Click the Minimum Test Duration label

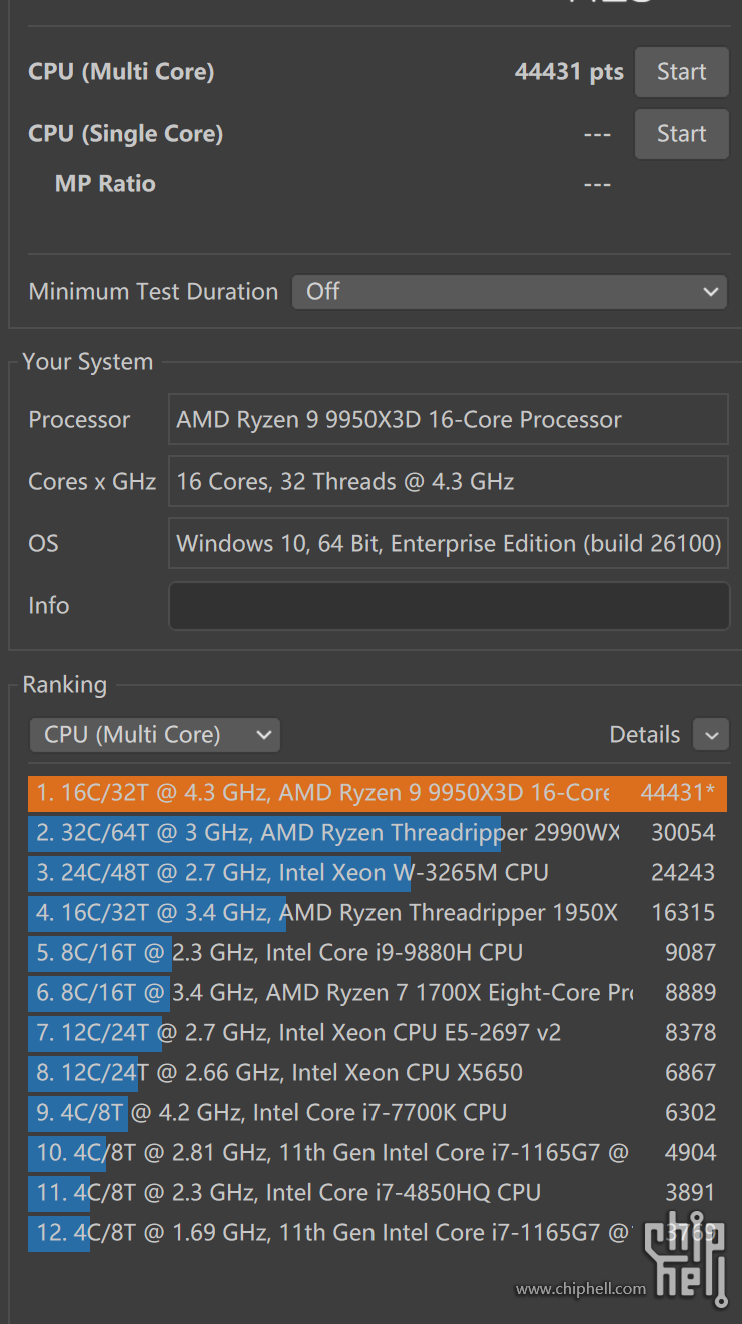click(153, 292)
